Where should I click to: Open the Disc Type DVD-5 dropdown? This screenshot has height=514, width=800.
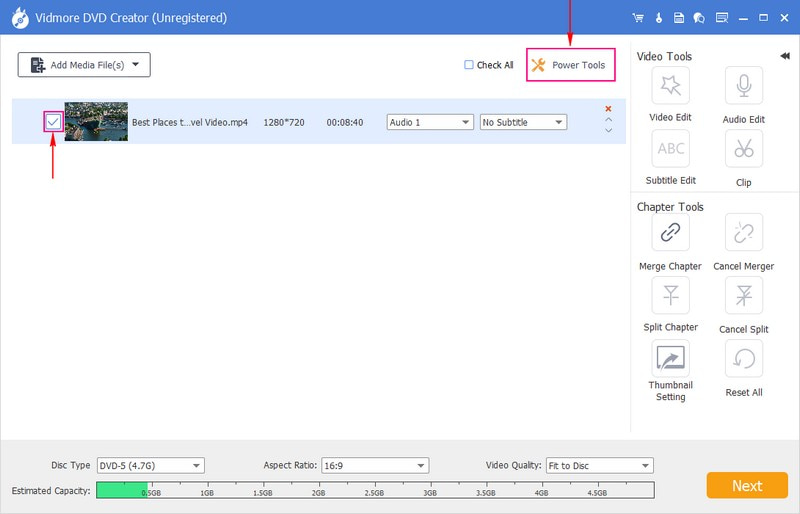coord(150,465)
